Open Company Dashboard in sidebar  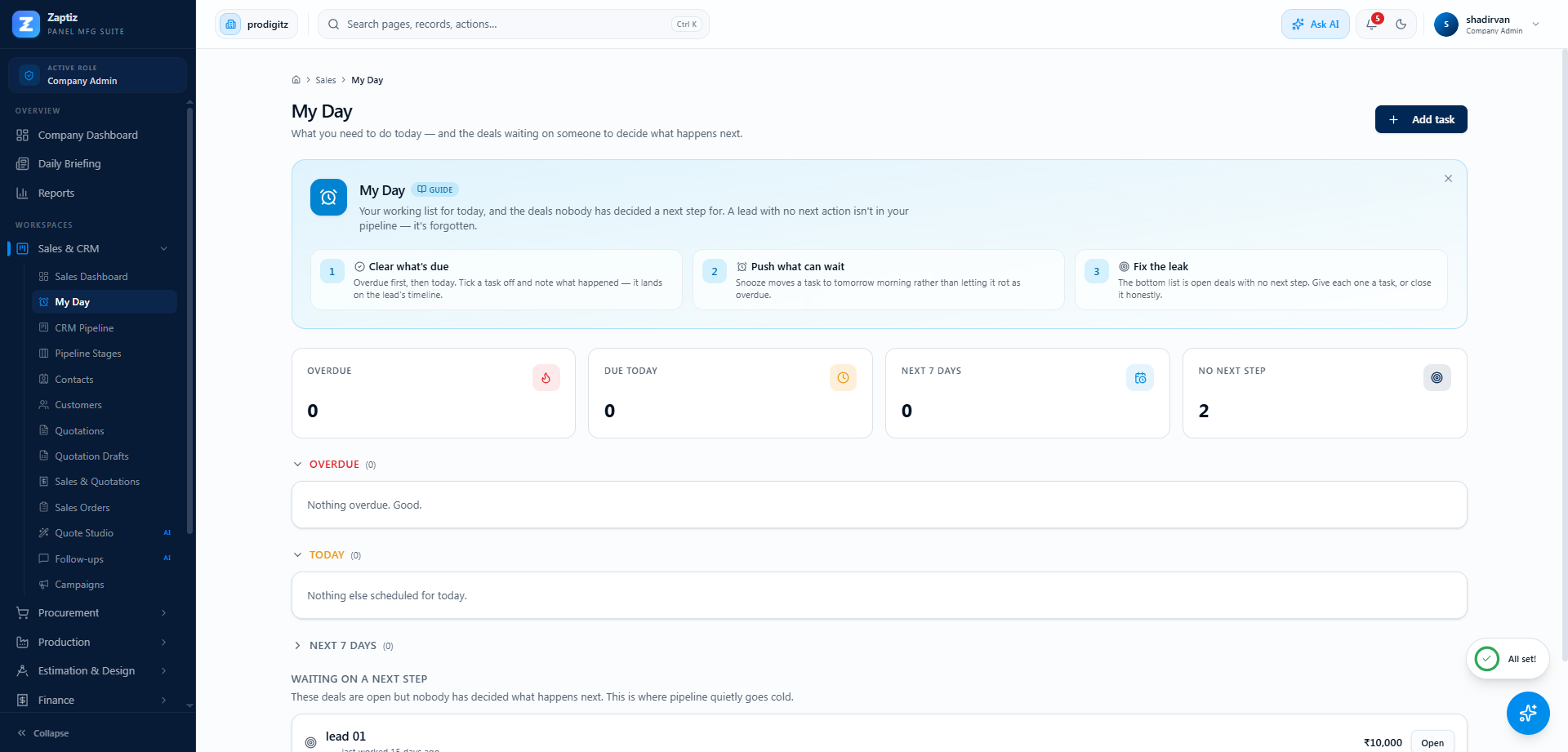tap(98, 135)
